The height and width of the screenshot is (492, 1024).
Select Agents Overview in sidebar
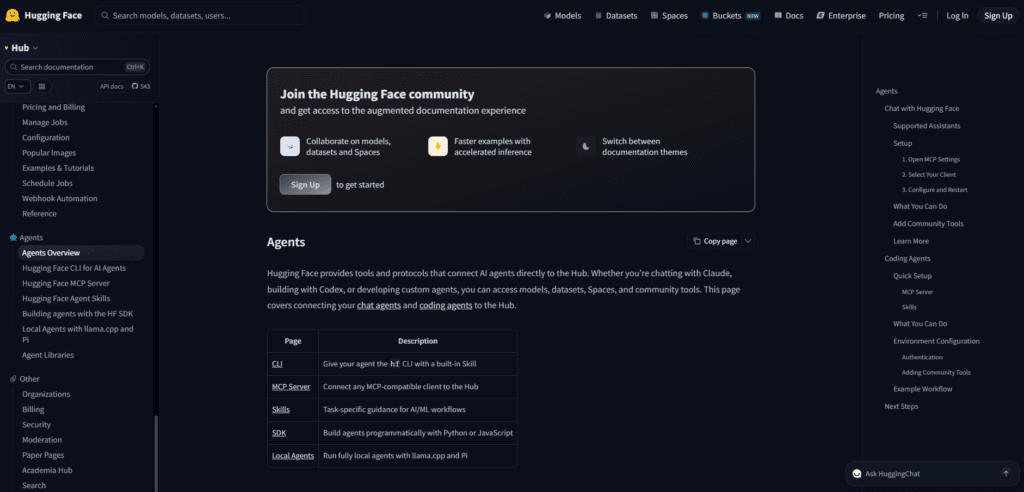[81, 253]
